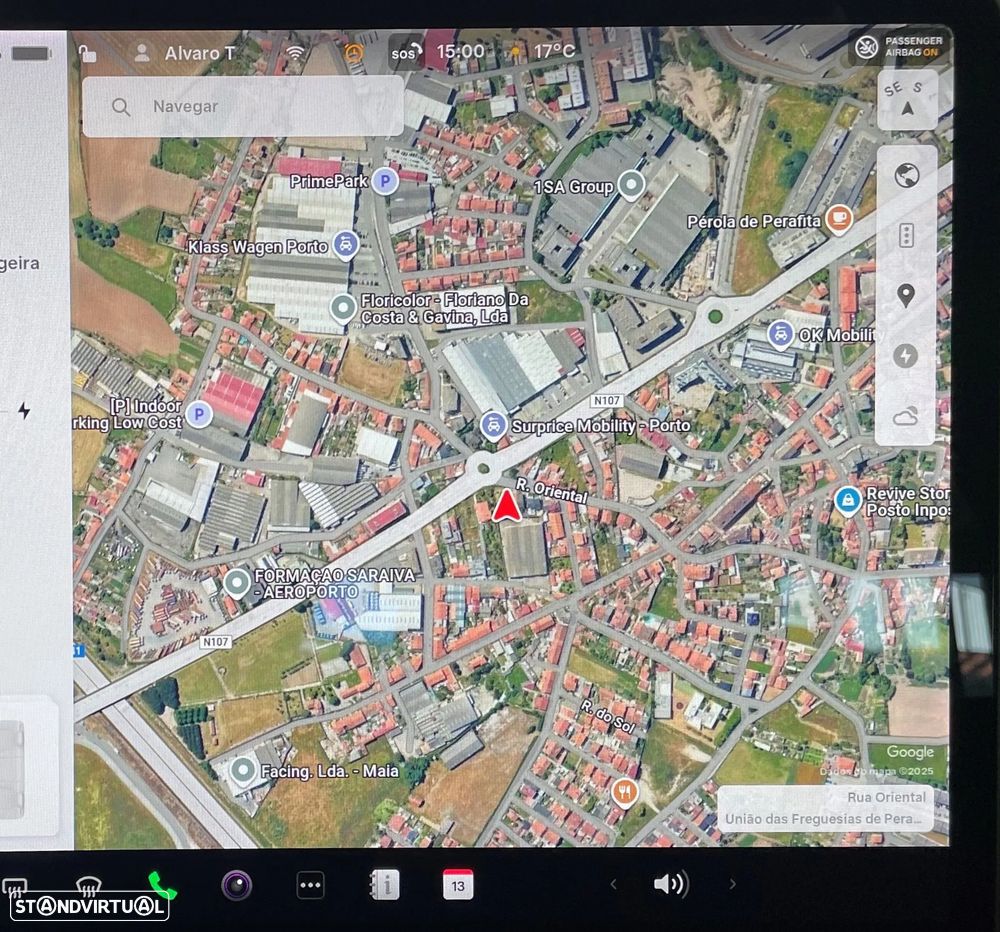
Task: Open the owner's manual app icon
Action: point(385,885)
